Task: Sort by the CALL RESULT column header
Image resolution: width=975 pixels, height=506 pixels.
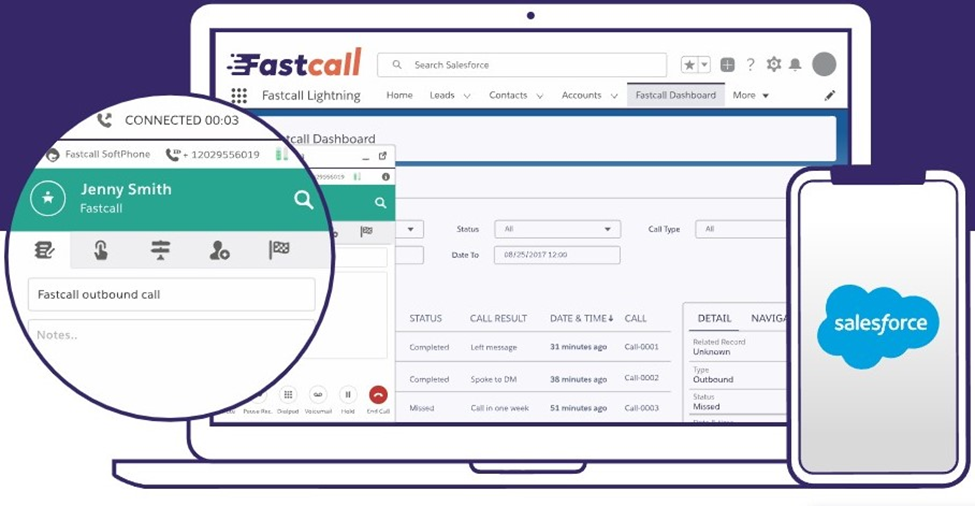Action: click(498, 318)
